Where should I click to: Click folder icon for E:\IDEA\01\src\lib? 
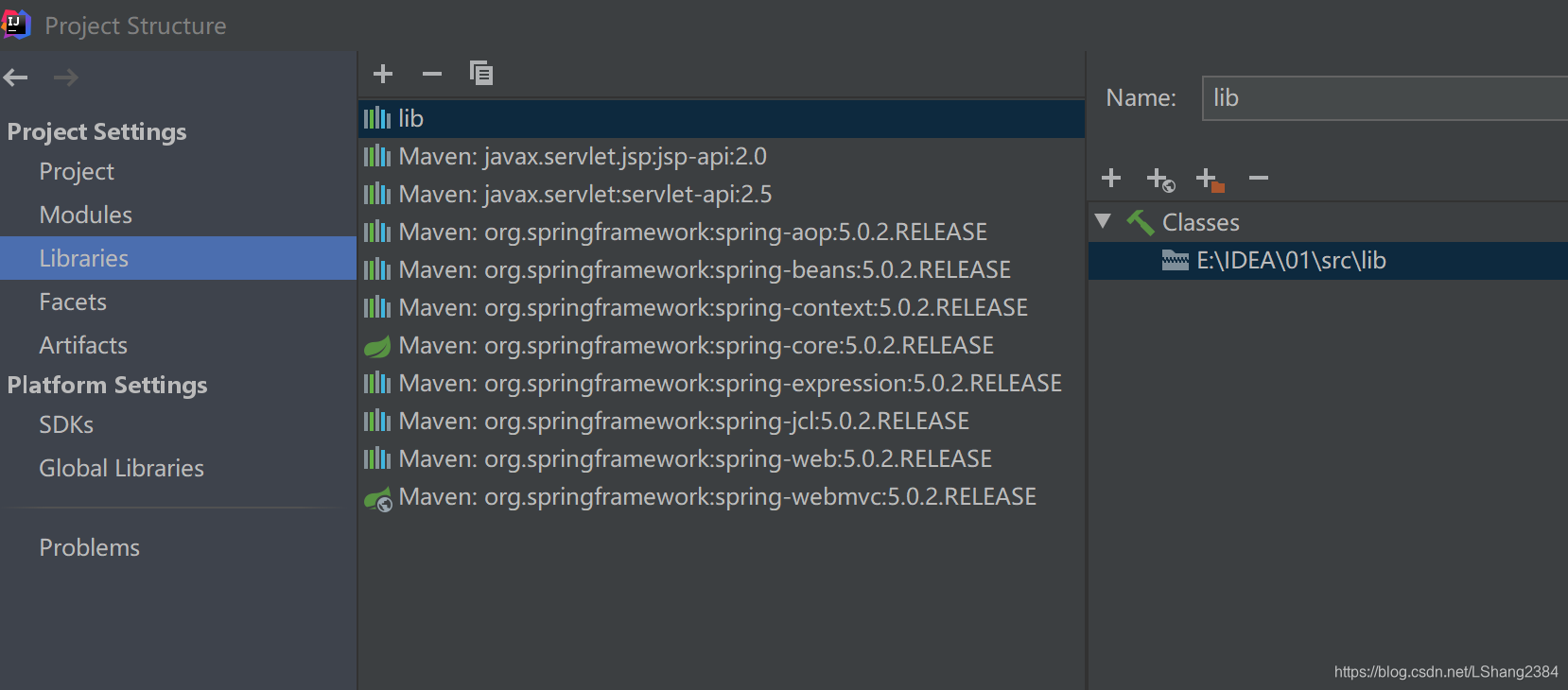[1175, 260]
